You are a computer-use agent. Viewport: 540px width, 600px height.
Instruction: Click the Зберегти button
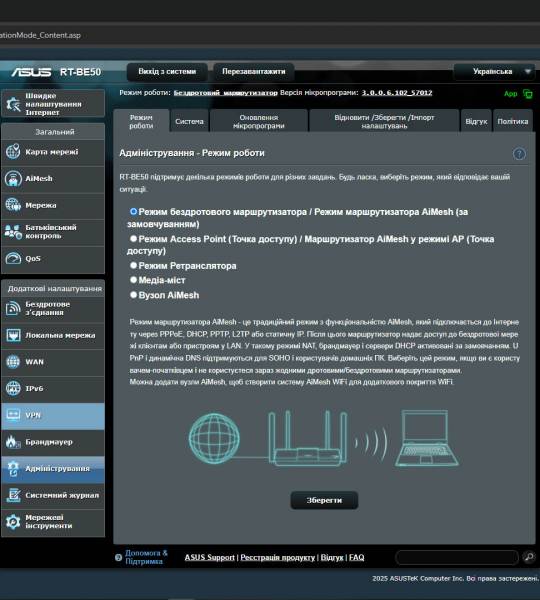pyautogui.click(x=324, y=500)
